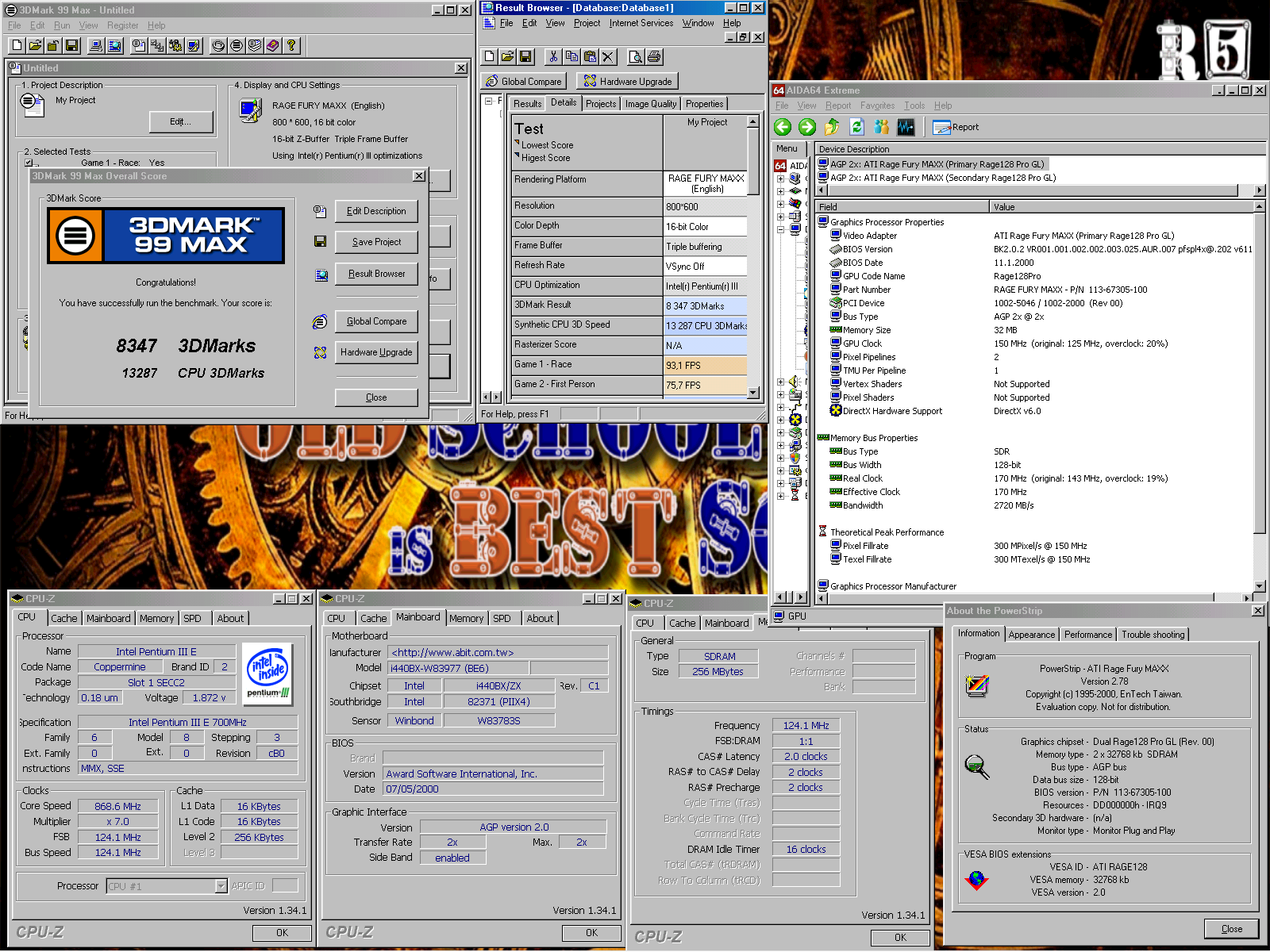Open Favorites menu in AIDA64
Image resolution: width=1270 pixels, height=952 pixels.
pos(877,106)
